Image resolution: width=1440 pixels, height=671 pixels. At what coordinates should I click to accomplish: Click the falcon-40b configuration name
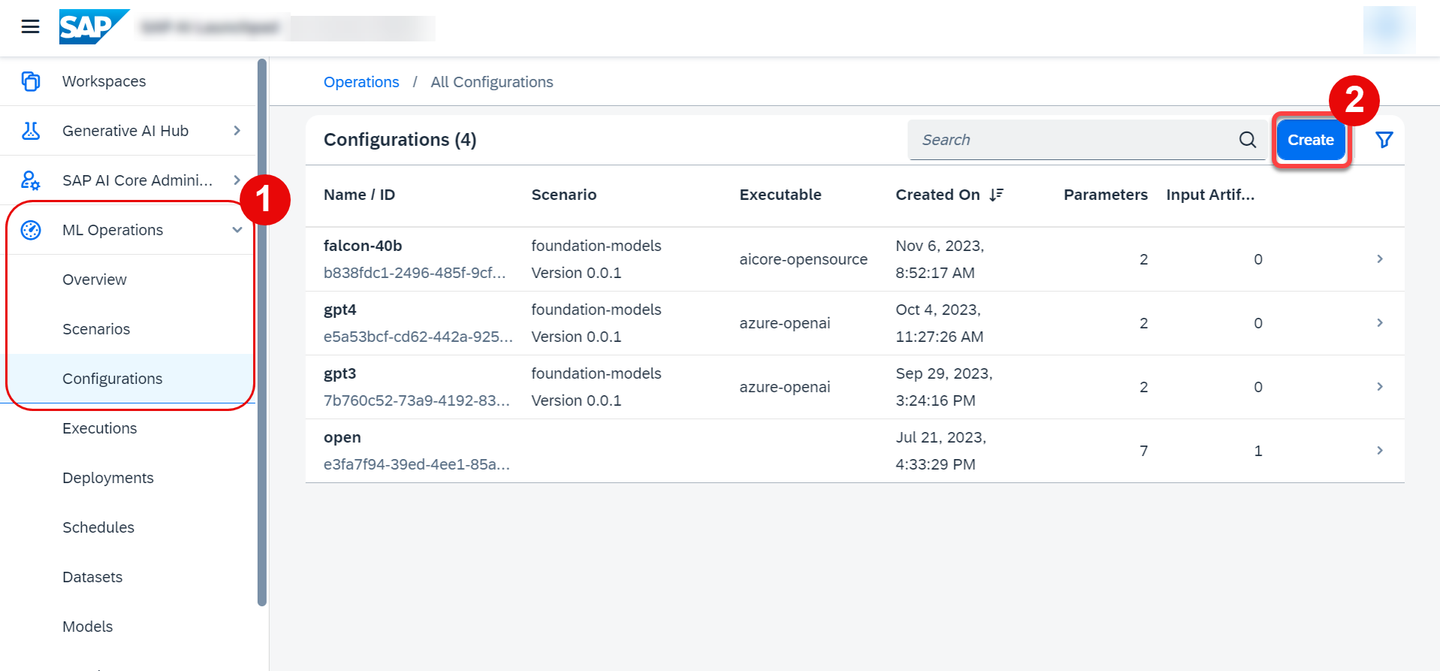(x=363, y=246)
